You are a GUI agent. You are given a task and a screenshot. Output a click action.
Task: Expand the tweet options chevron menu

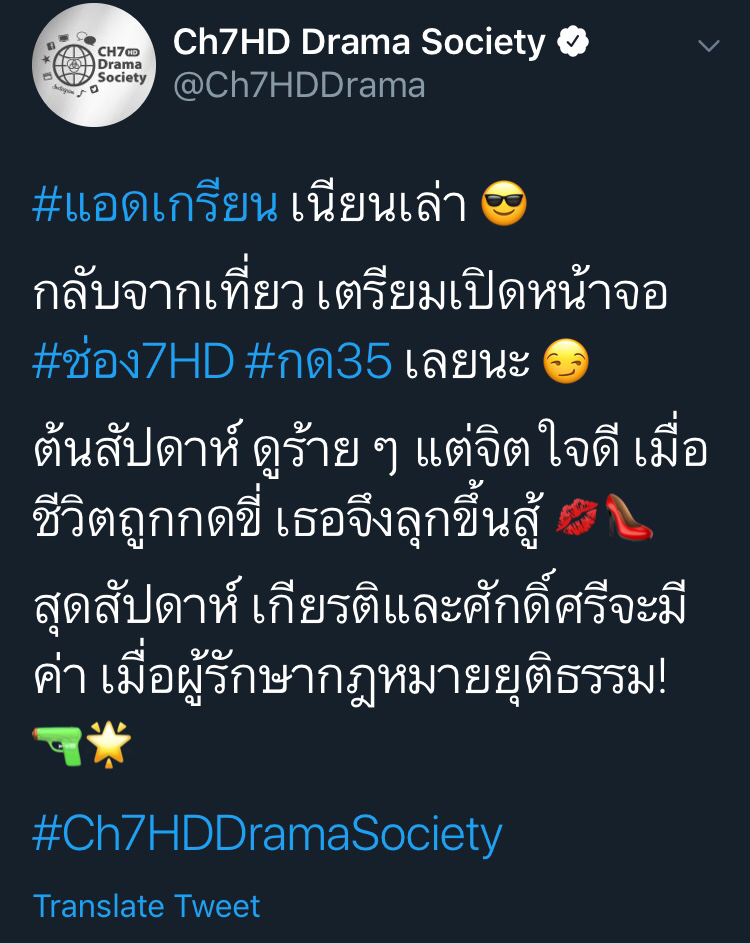click(709, 45)
